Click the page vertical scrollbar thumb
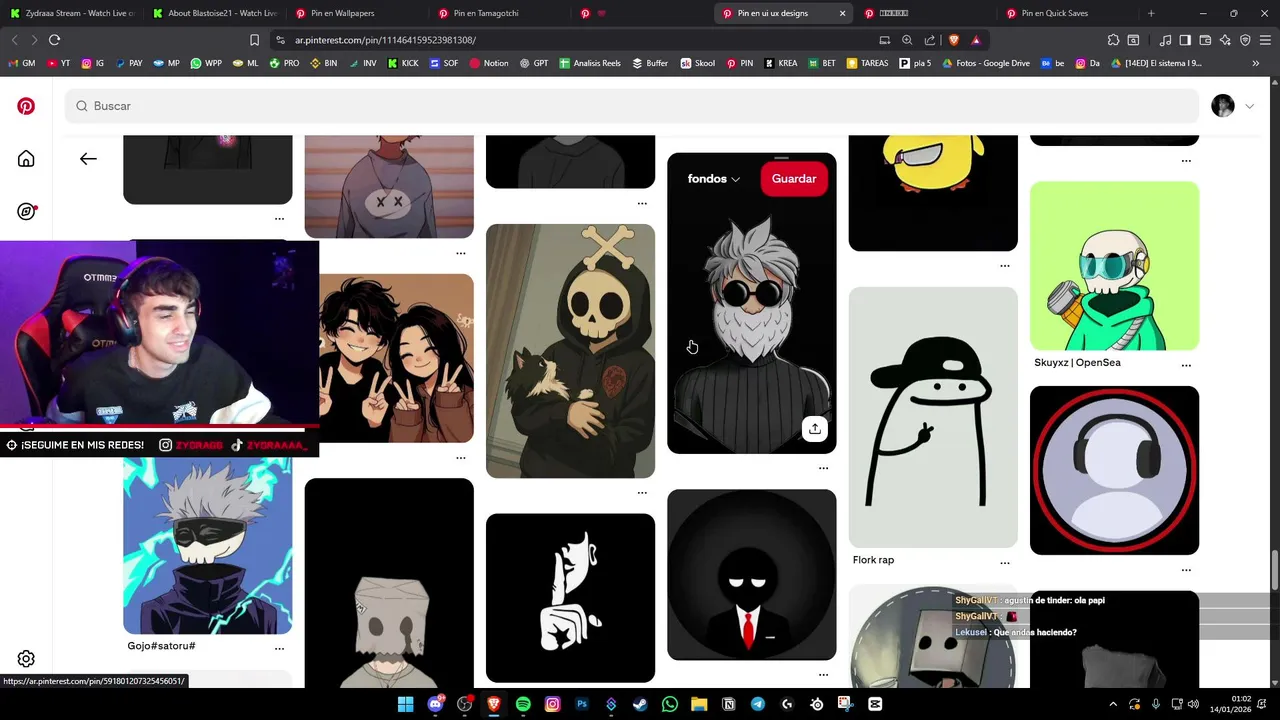 tap(1274, 570)
